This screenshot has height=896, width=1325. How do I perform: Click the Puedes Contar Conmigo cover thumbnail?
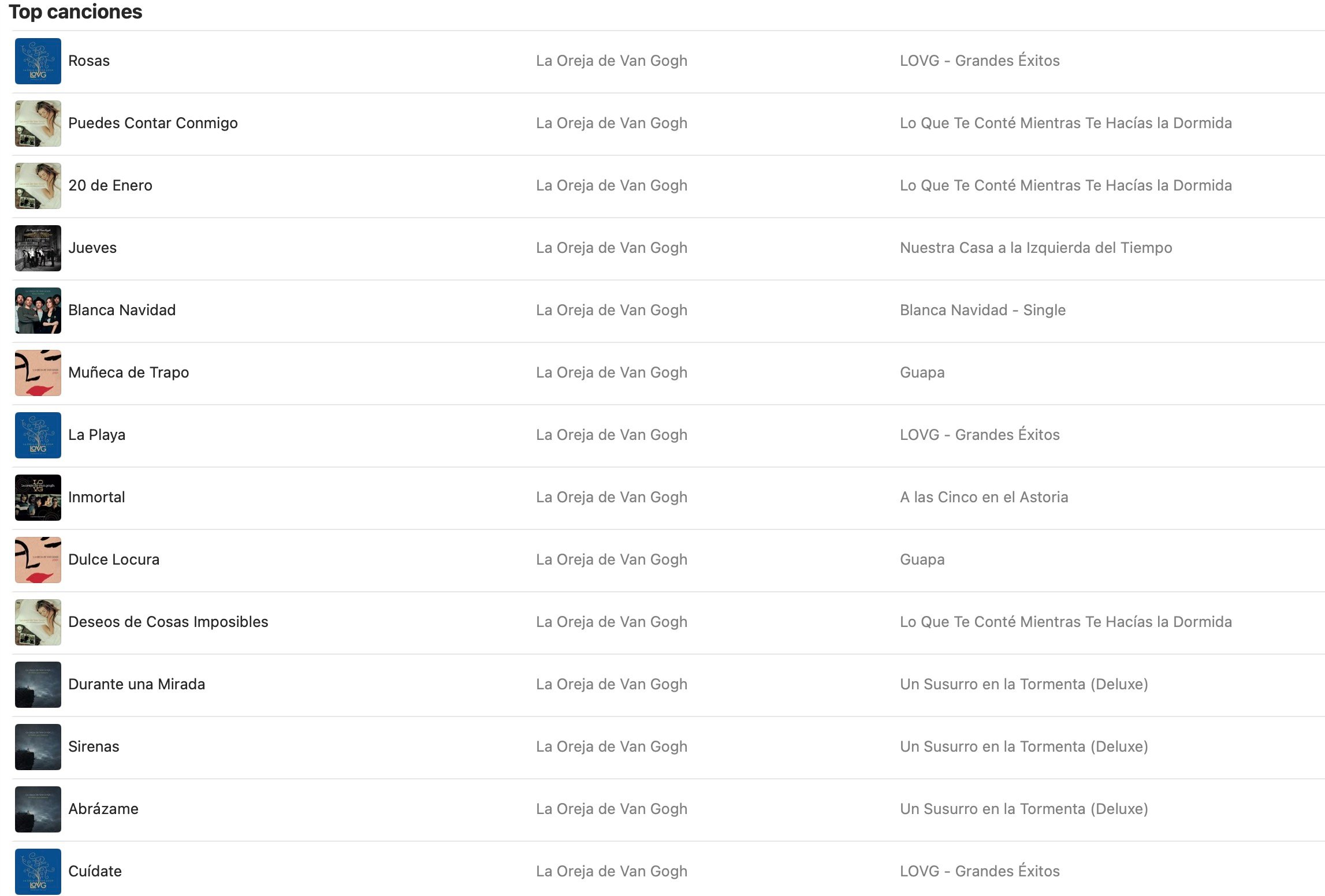coord(38,124)
